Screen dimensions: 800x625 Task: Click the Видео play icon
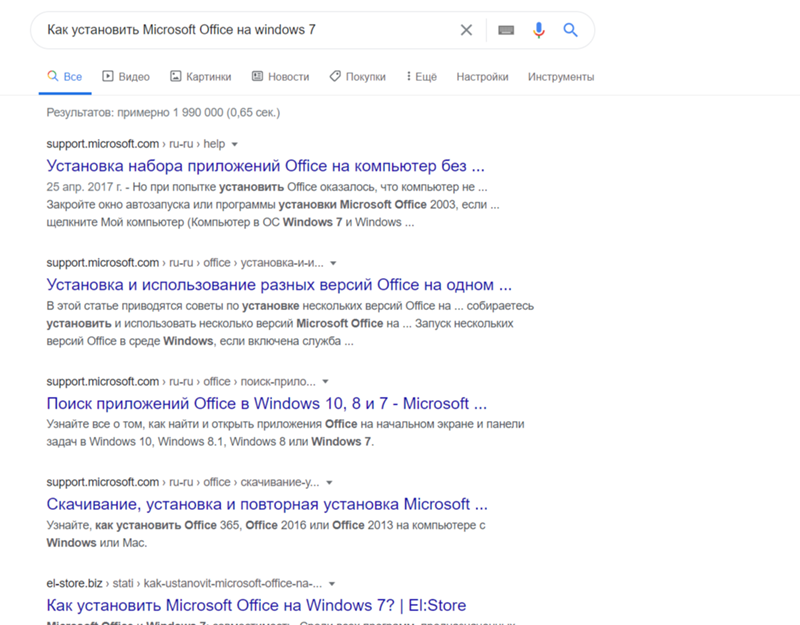(x=108, y=76)
